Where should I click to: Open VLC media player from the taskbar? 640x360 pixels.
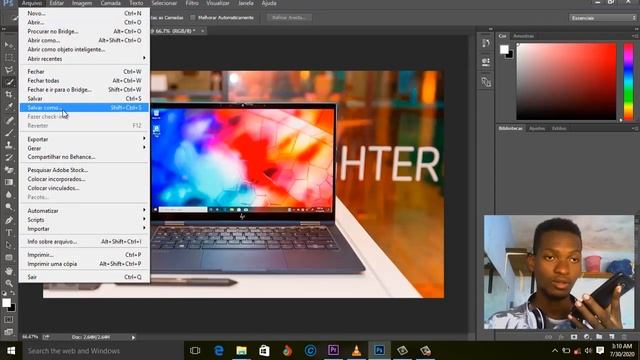point(356,351)
